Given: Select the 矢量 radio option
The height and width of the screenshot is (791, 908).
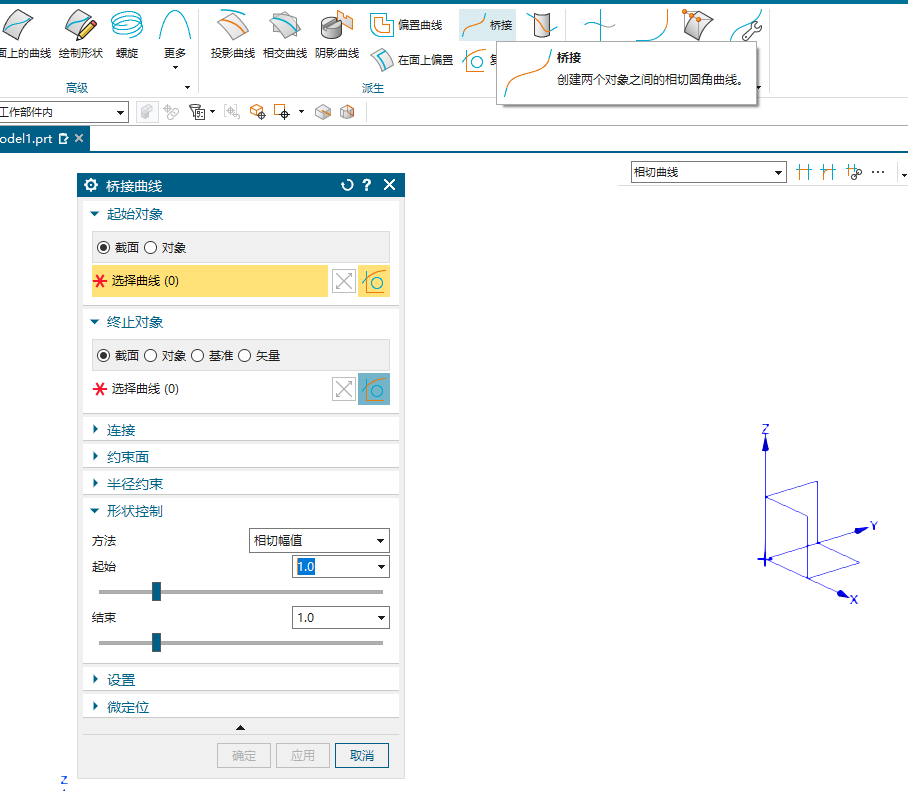Looking at the screenshot, I should point(244,356).
